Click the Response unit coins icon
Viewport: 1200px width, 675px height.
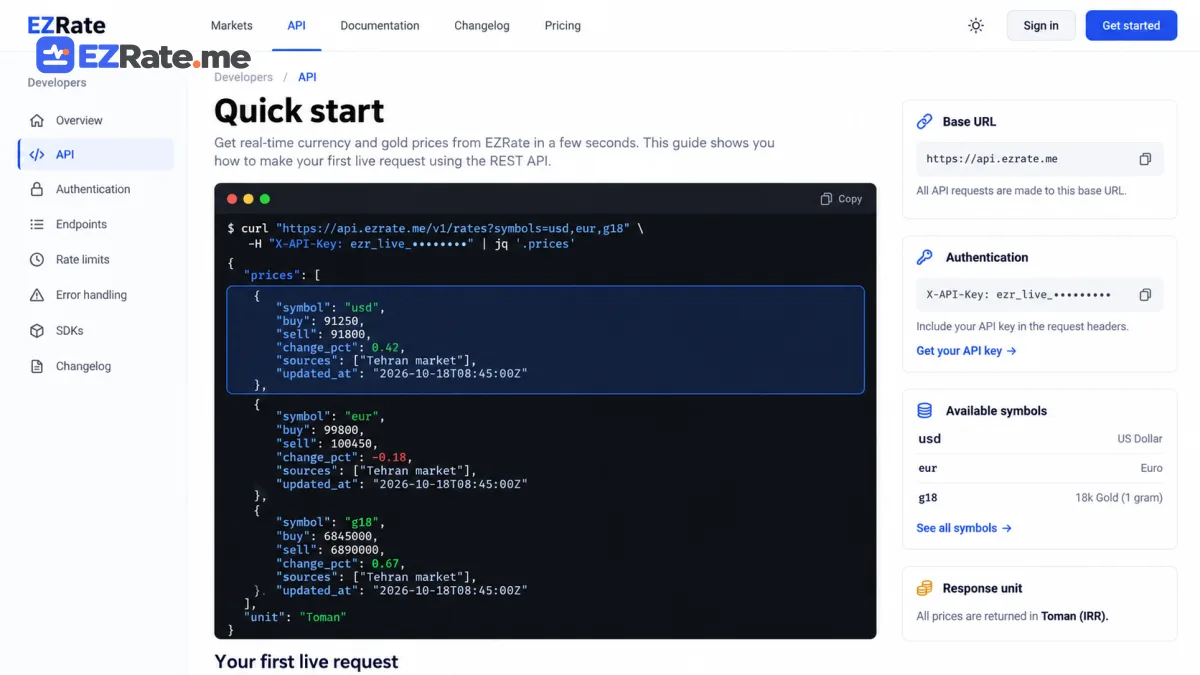pyautogui.click(x=925, y=589)
